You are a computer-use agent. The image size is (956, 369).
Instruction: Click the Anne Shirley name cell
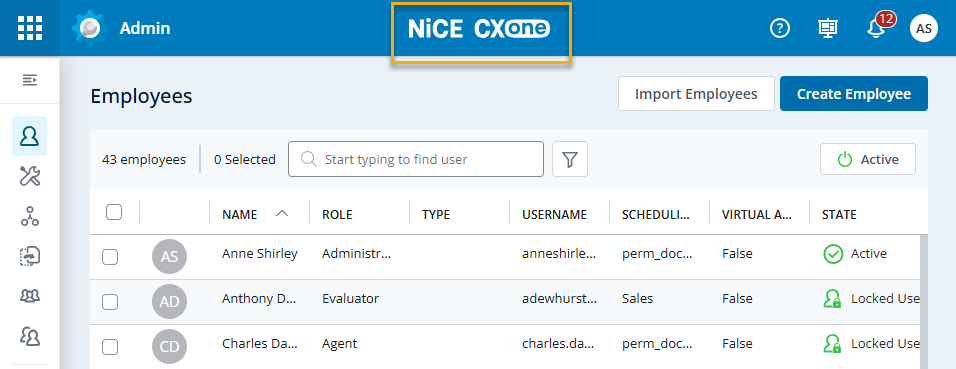click(x=260, y=254)
